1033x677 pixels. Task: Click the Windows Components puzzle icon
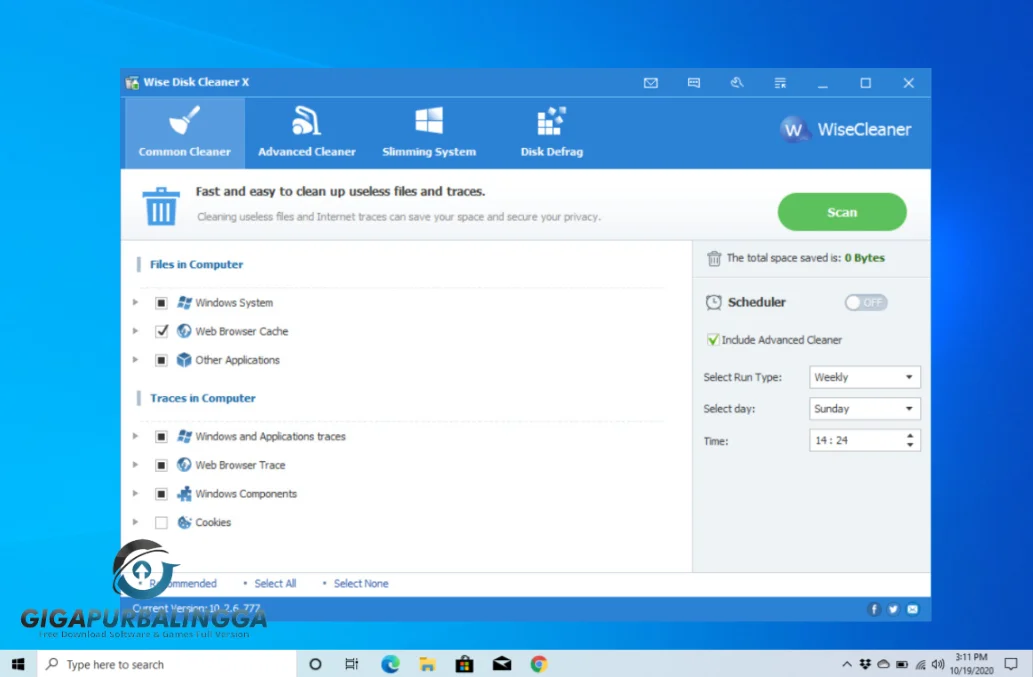(x=184, y=493)
